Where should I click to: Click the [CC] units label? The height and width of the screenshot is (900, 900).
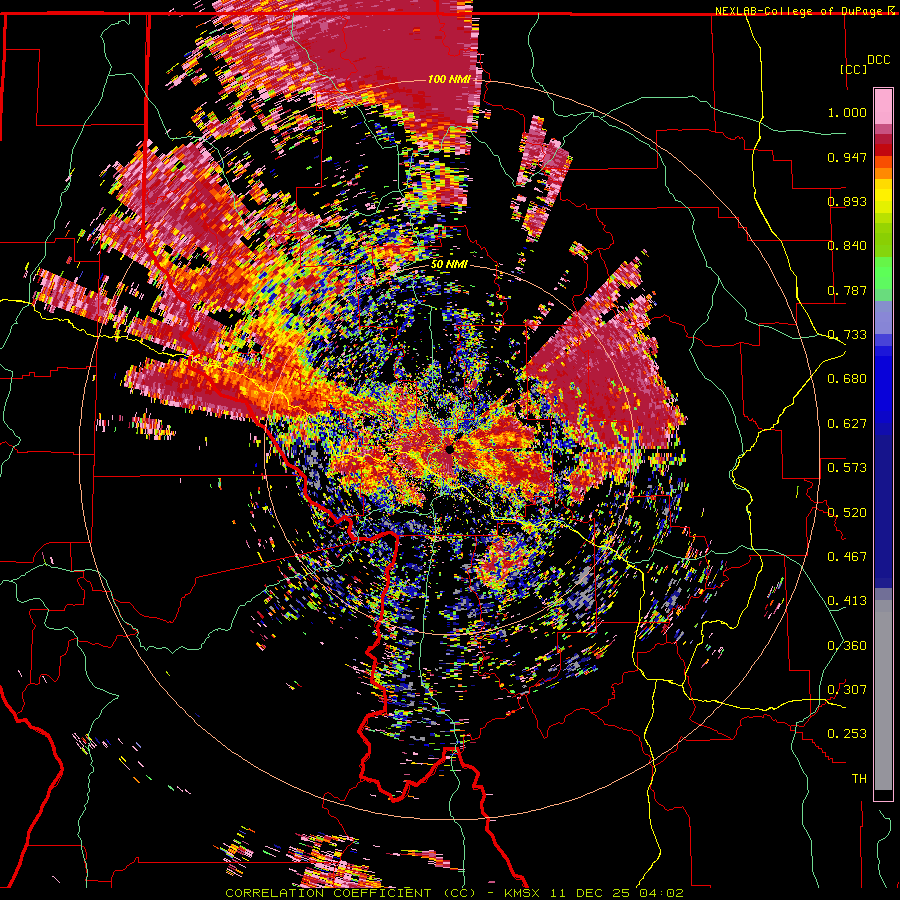pos(854,69)
